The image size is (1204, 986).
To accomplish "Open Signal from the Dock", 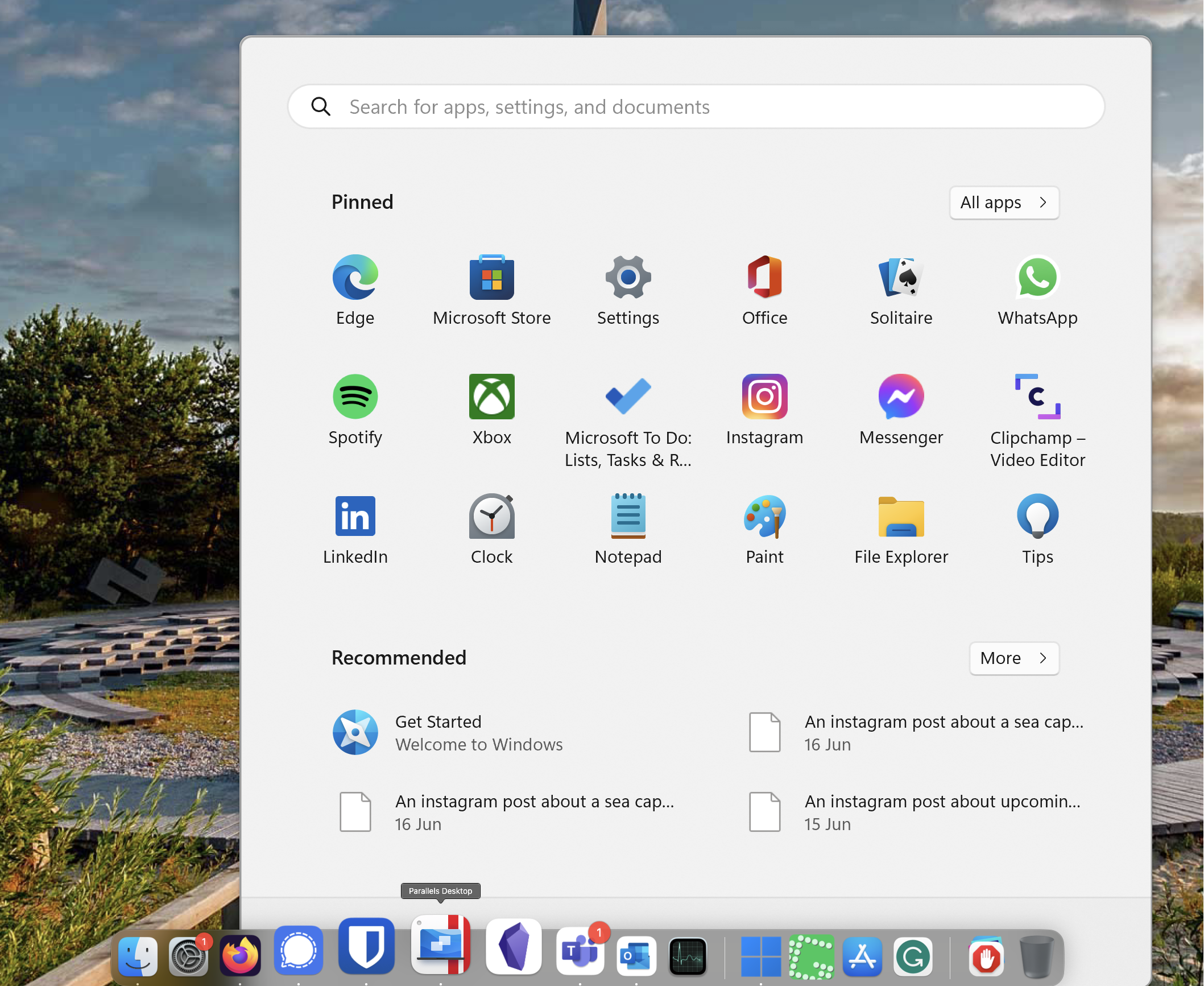I will [x=299, y=951].
